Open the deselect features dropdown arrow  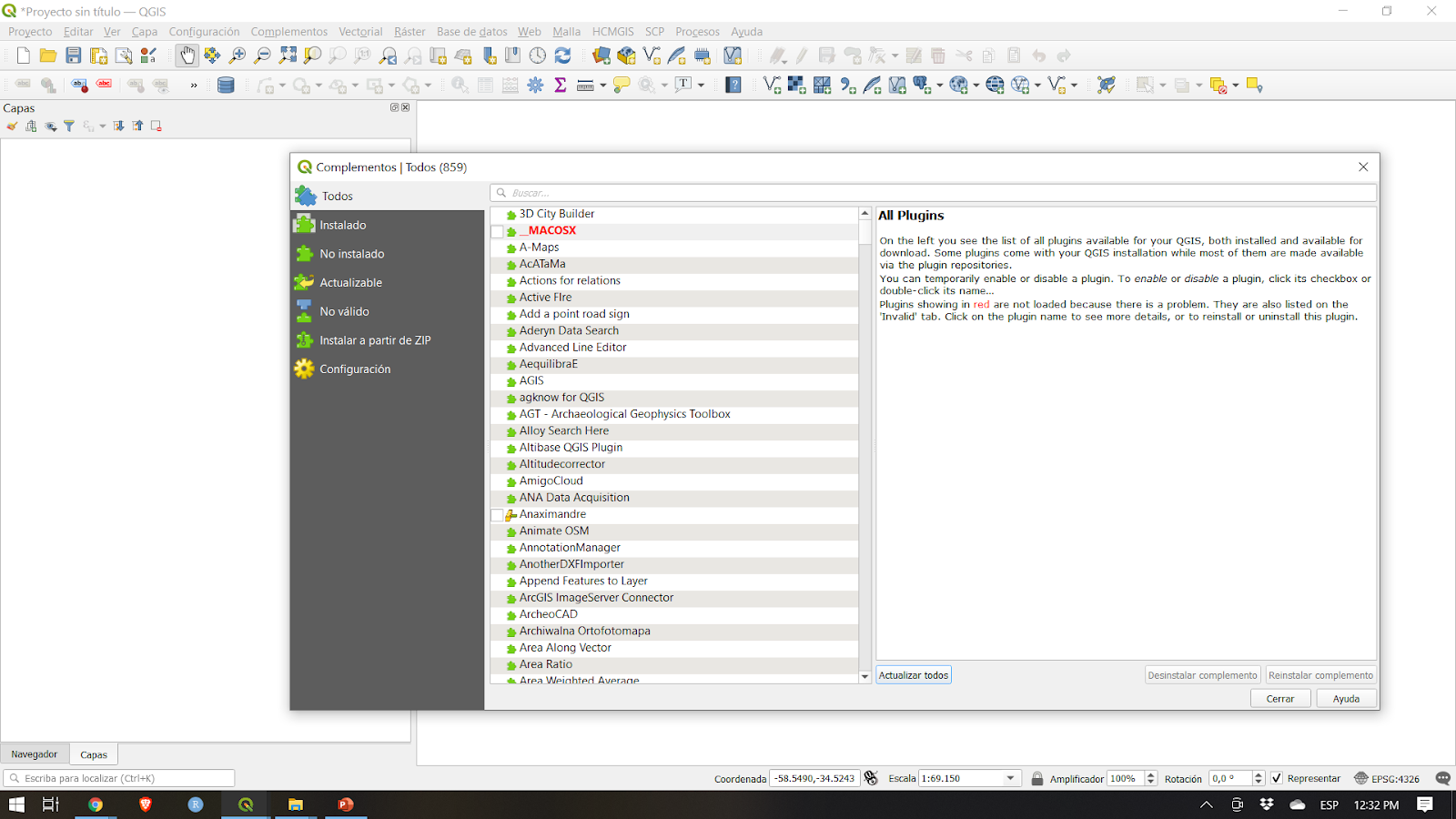pos(1236,86)
